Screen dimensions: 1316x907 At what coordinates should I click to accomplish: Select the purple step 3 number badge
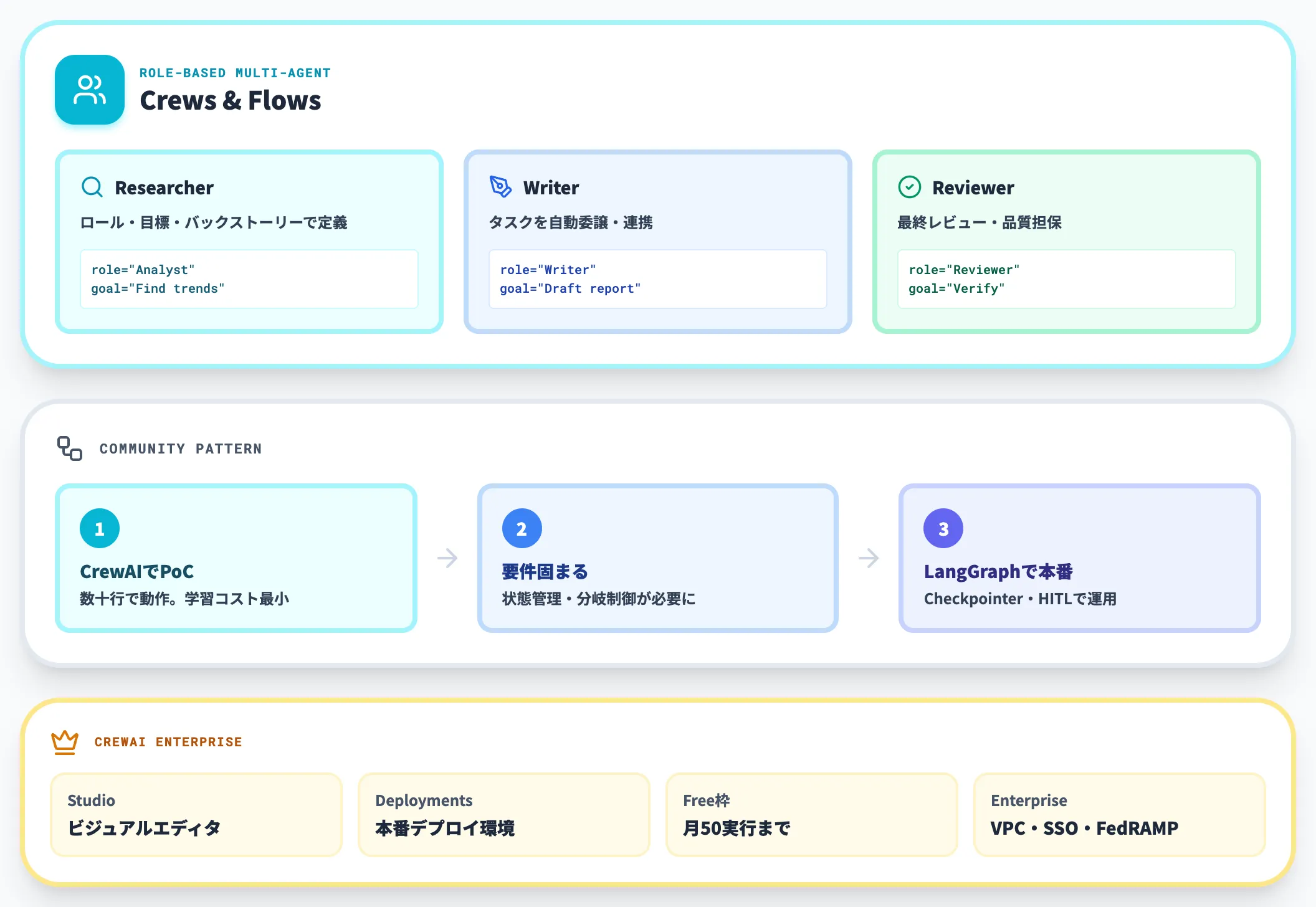tap(943, 528)
